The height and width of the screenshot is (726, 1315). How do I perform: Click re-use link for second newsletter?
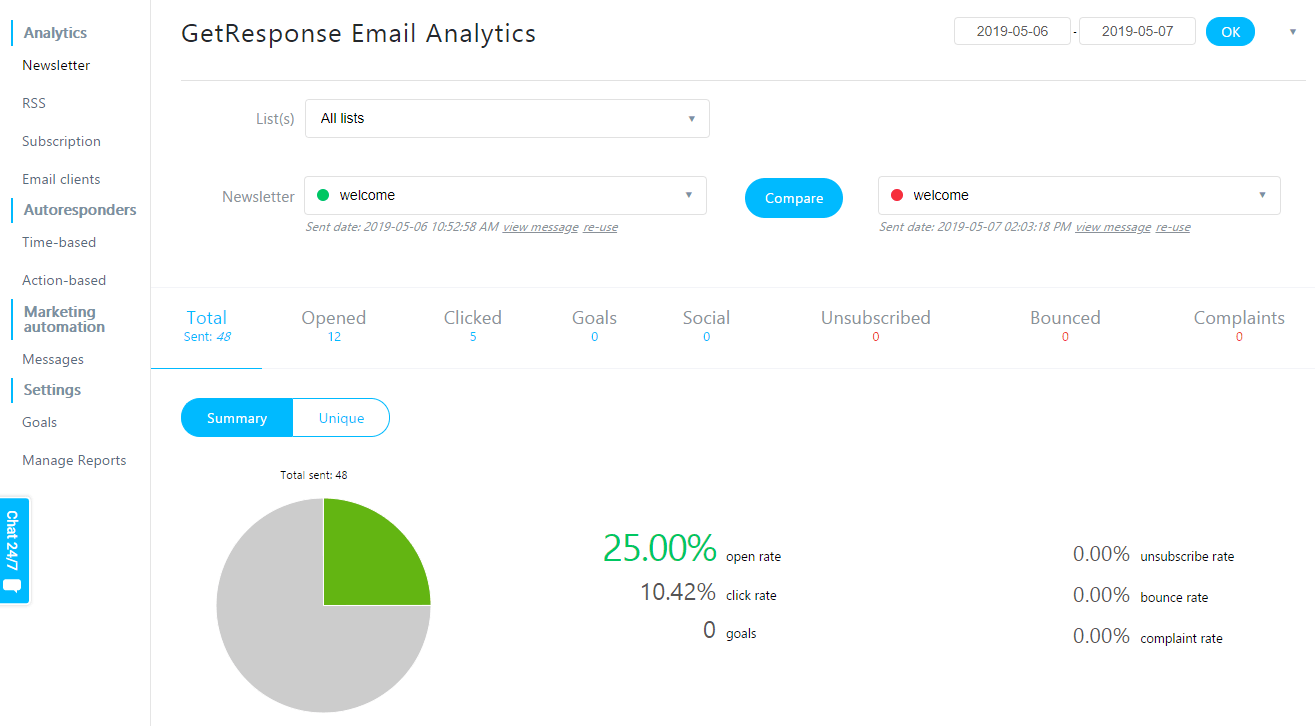point(1172,227)
